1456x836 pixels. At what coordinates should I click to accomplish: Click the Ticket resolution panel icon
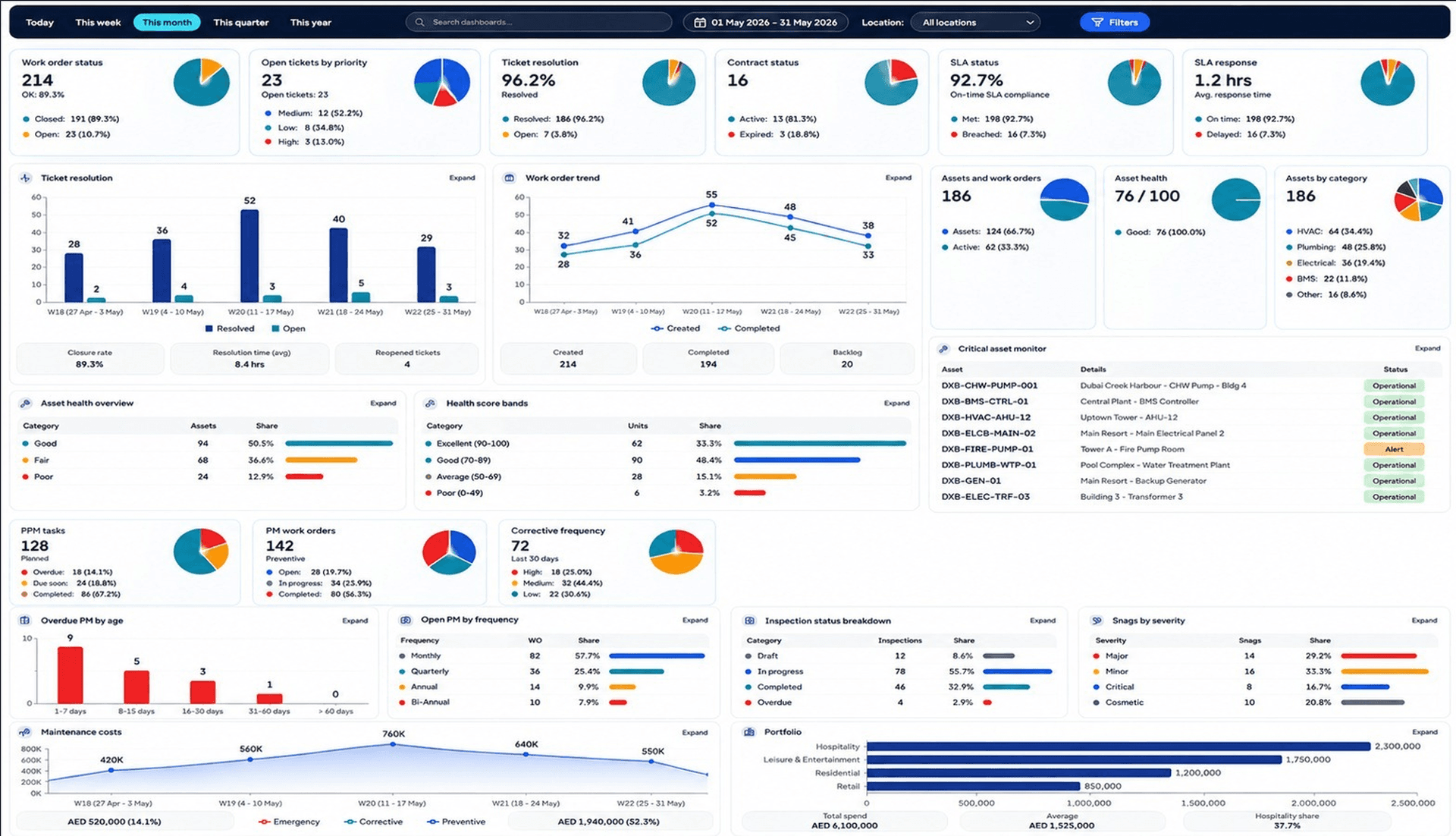(x=26, y=178)
